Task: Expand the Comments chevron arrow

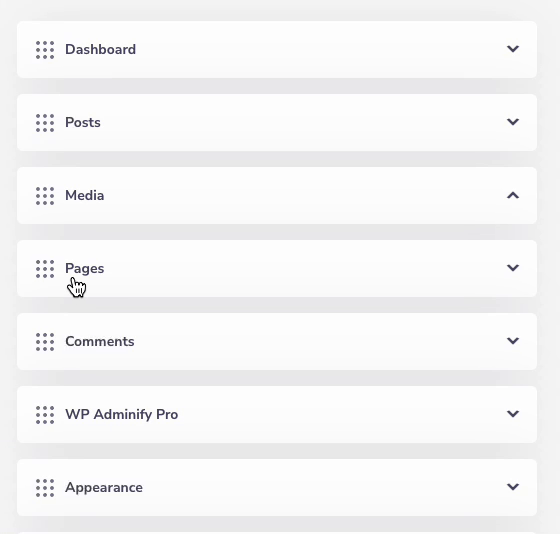Action: coord(513,341)
